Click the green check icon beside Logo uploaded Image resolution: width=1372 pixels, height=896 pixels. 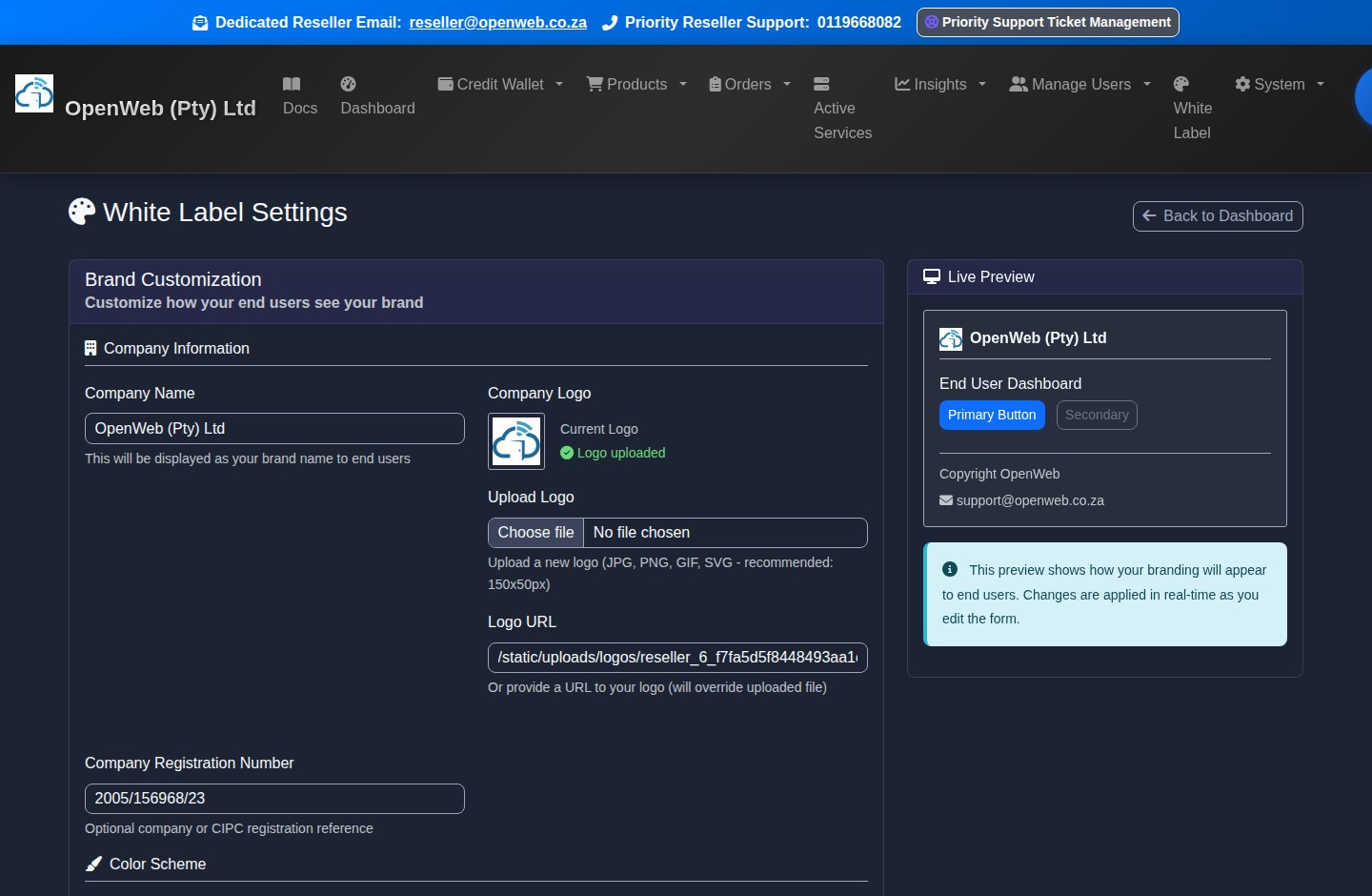click(x=567, y=453)
